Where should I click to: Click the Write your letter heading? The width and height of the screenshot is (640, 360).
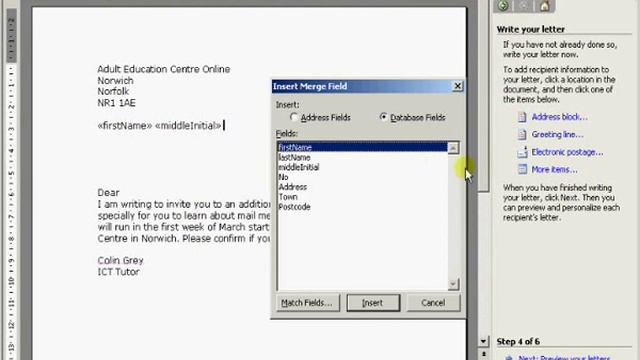(531, 29)
